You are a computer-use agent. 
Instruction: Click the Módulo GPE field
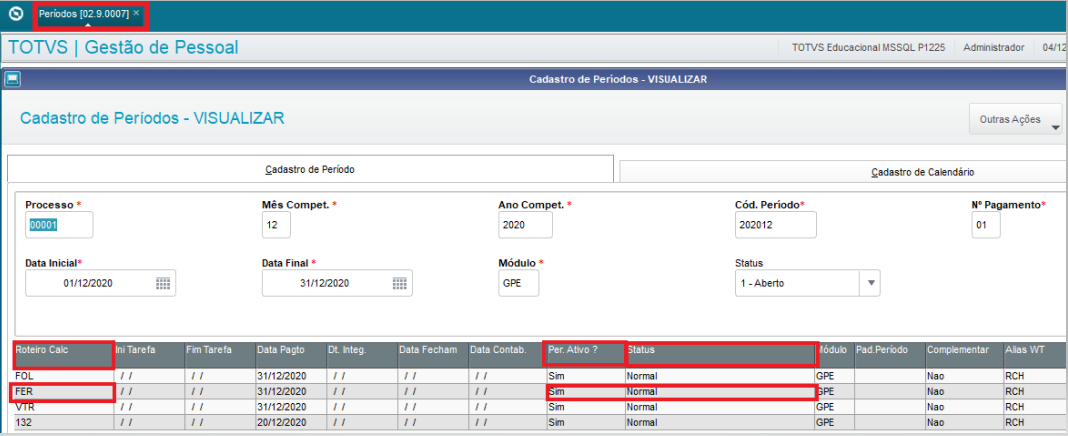click(518, 283)
